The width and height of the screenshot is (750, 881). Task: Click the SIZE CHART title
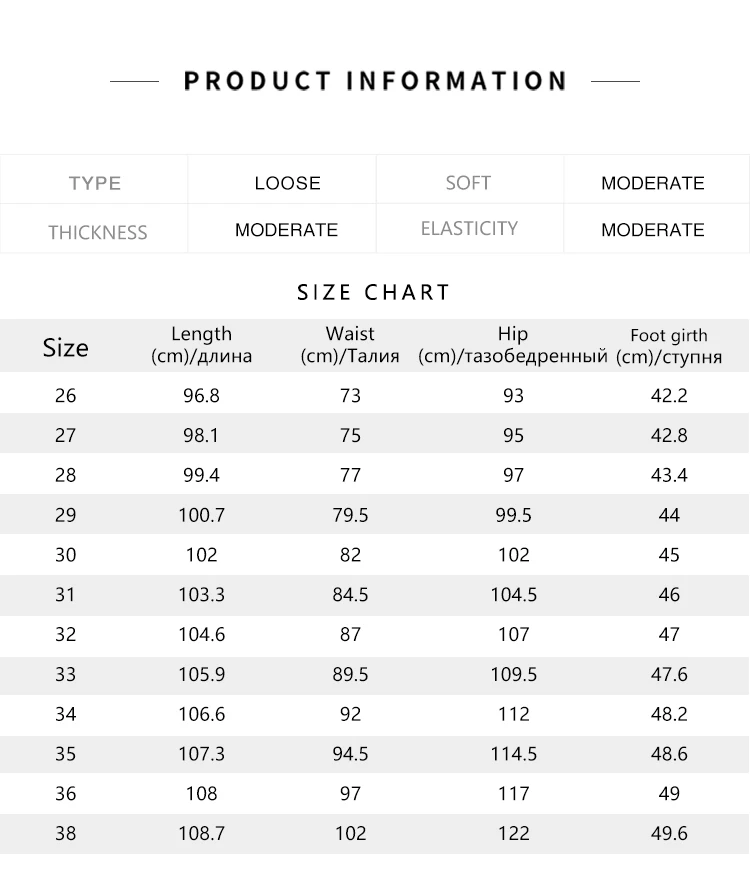[374, 292]
